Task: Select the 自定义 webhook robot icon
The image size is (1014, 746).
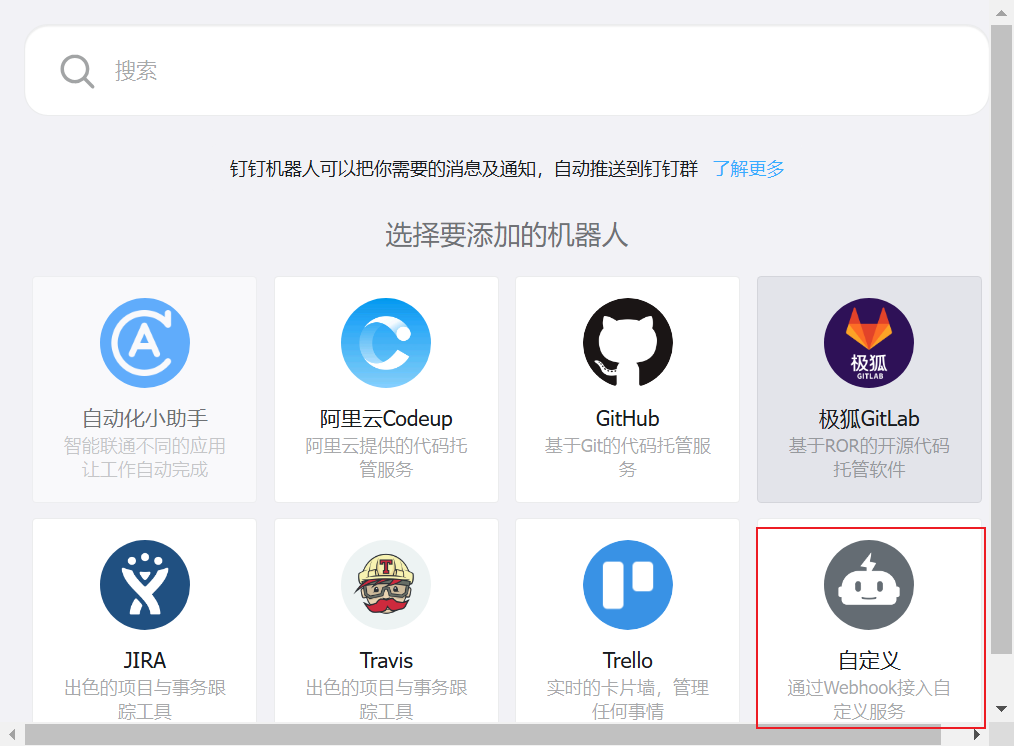Action: pyautogui.click(x=868, y=584)
